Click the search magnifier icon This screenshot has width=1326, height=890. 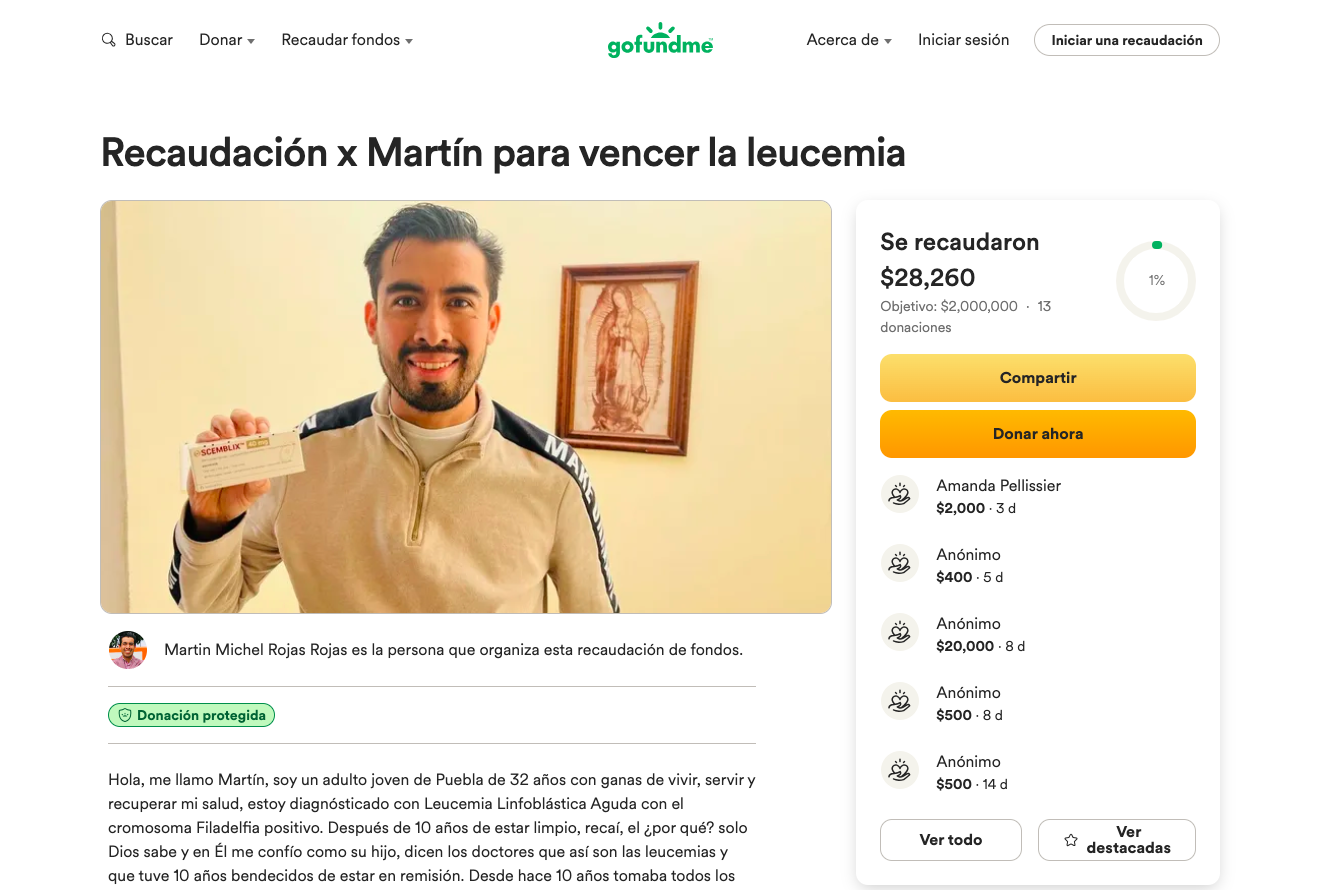(x=108, y=40)
